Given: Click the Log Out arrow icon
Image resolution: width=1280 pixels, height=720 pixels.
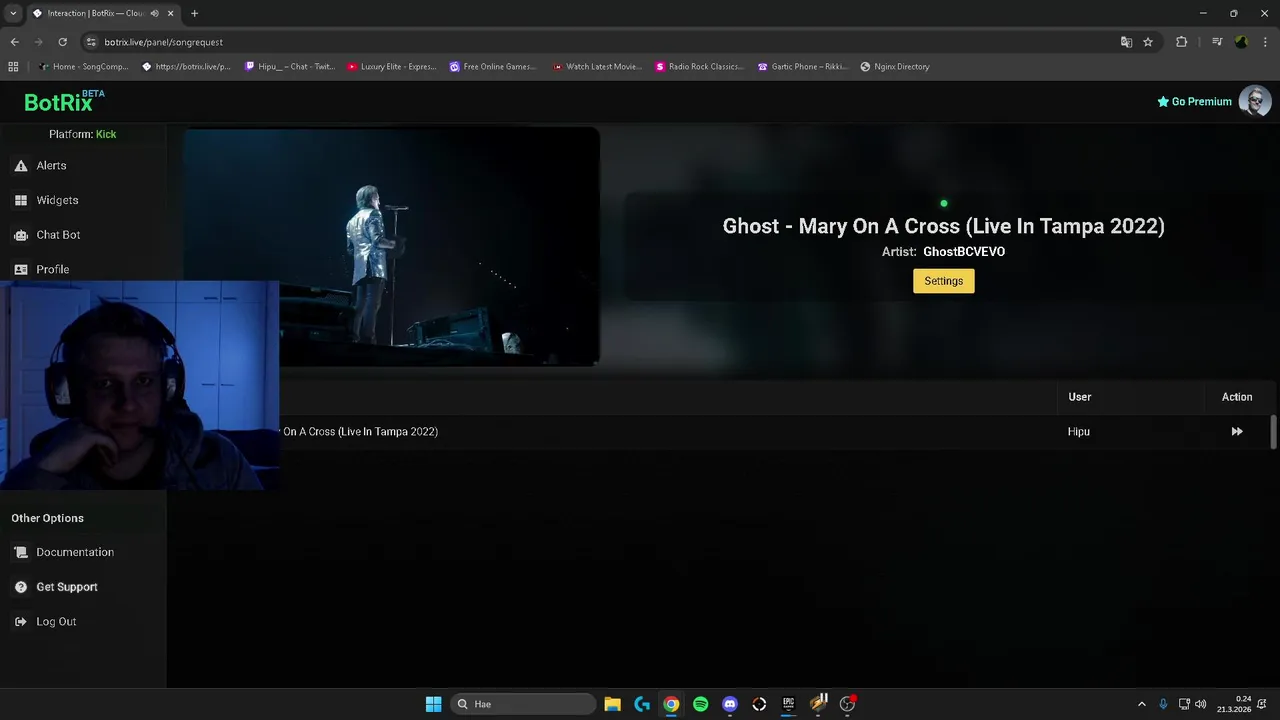Looking at the screenshot, I should coord(21,622).
